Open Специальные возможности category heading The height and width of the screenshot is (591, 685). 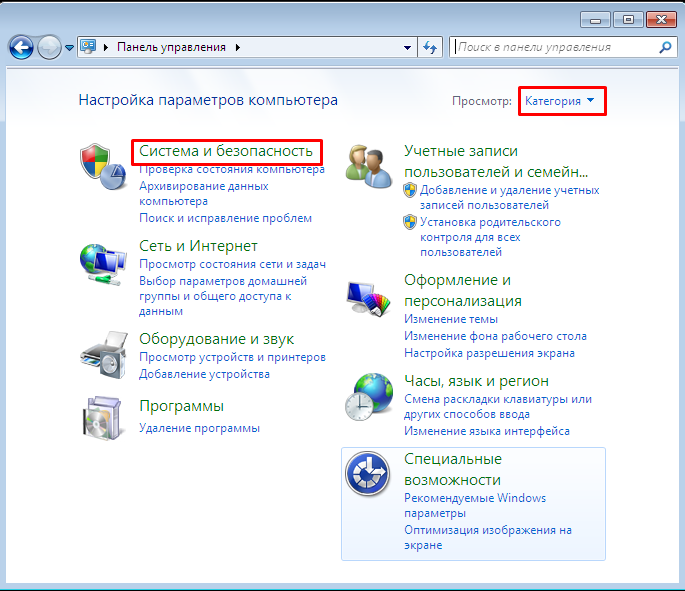(x=453, y=469)
